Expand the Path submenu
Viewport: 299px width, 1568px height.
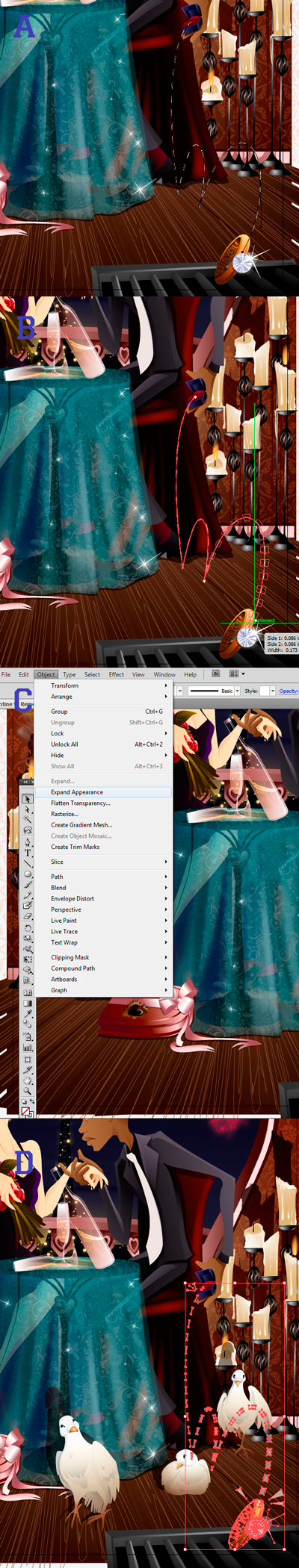pyautogui.click(x=104, y=877)
